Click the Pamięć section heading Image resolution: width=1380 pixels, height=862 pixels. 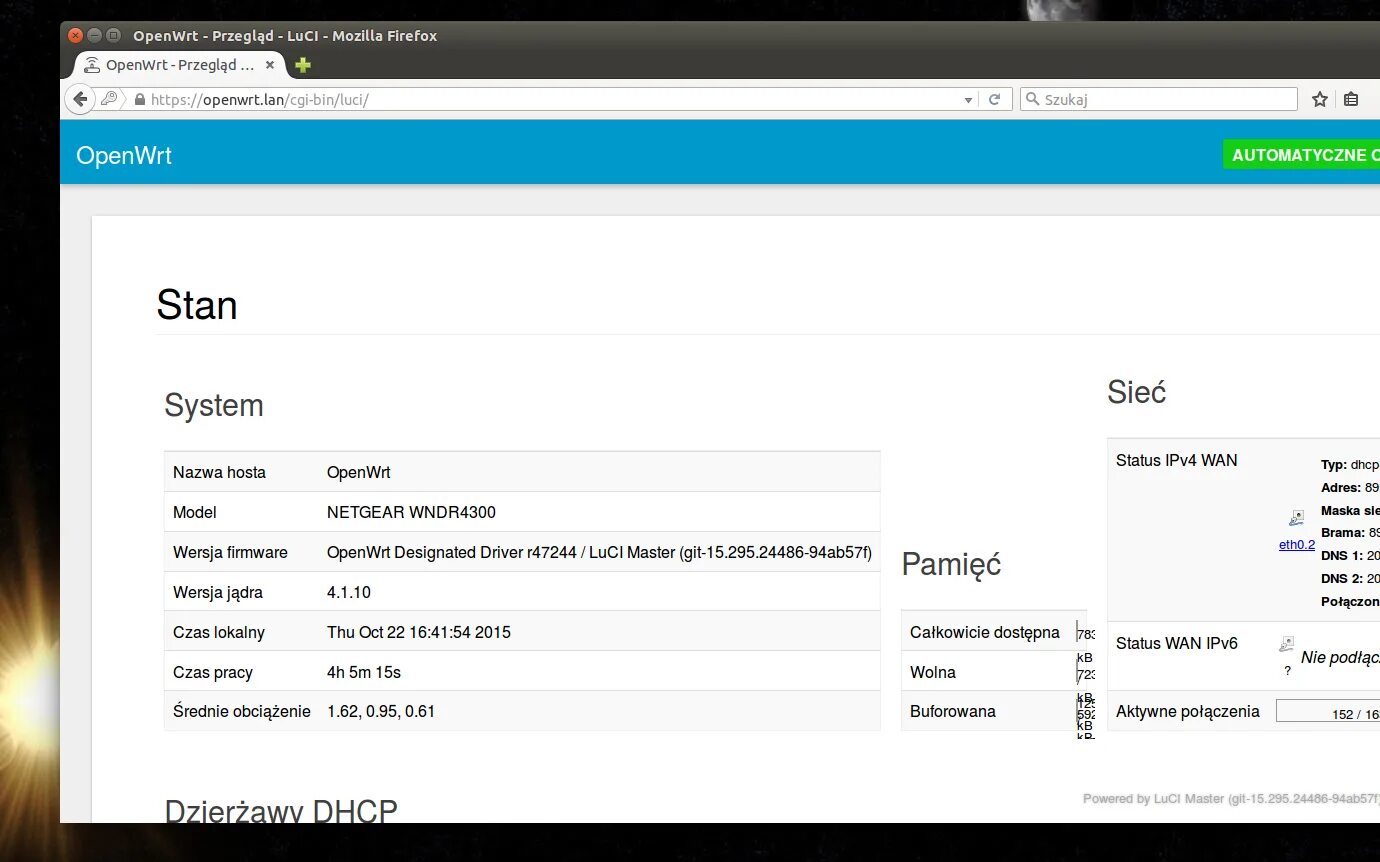coord(951,564)
